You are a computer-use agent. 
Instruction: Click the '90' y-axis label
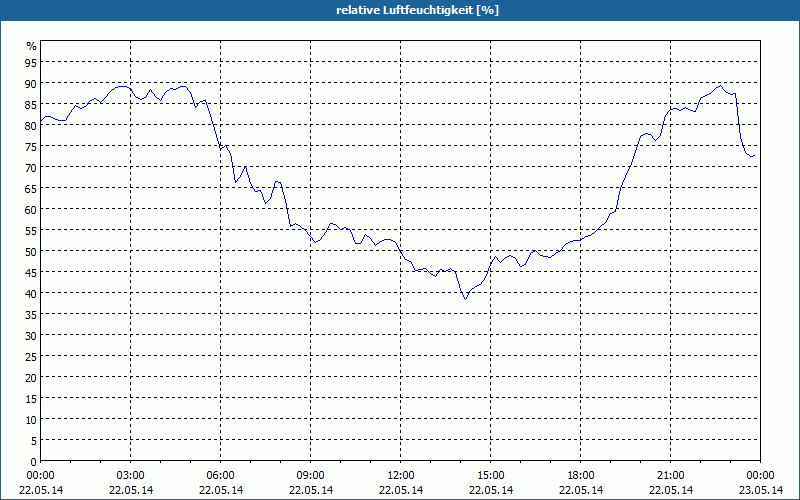31,84
